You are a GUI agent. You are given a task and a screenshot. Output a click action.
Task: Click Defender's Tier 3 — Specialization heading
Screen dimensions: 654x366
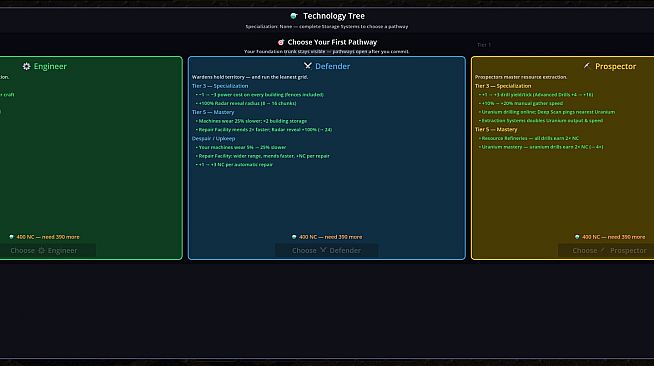(x=220, y=86)
